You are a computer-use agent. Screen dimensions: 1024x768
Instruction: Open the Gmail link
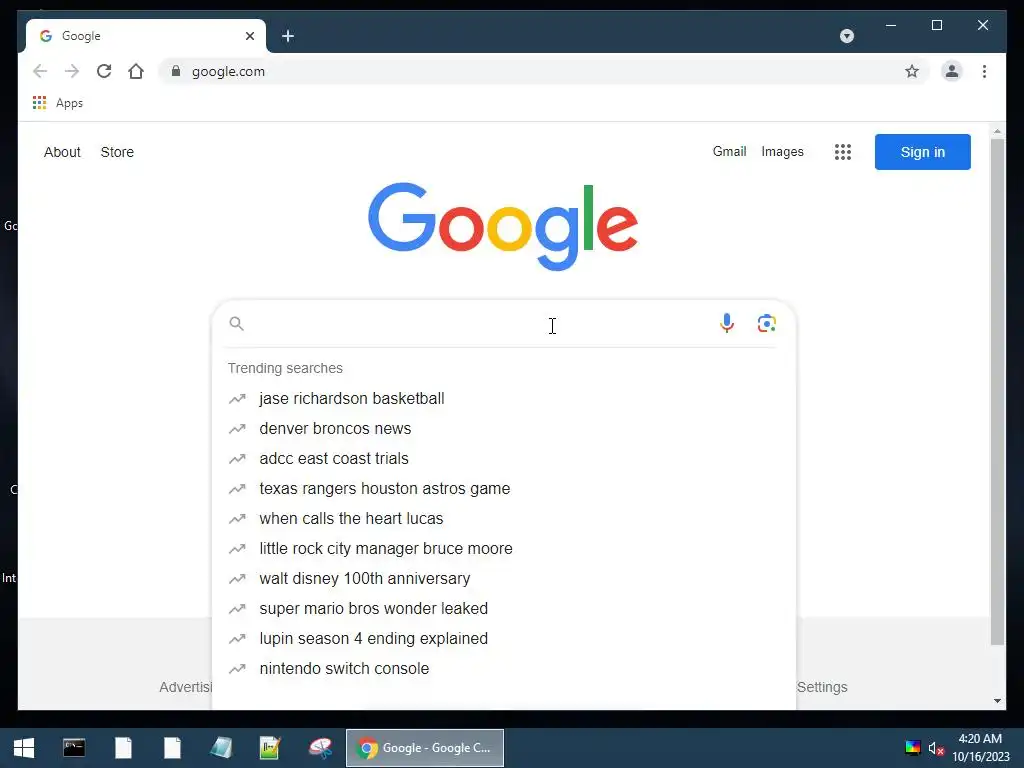point(729,152)
